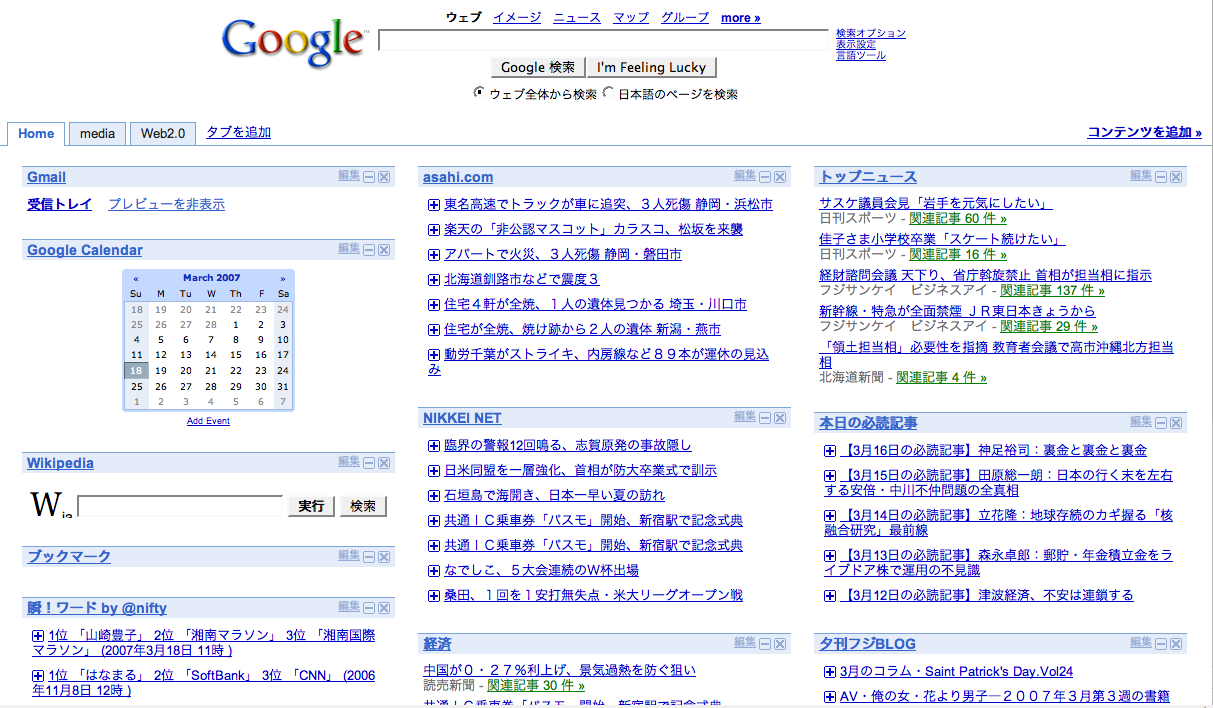Expand the 楽天の「非公認マスコット」 headline

(x=434, y=230)
